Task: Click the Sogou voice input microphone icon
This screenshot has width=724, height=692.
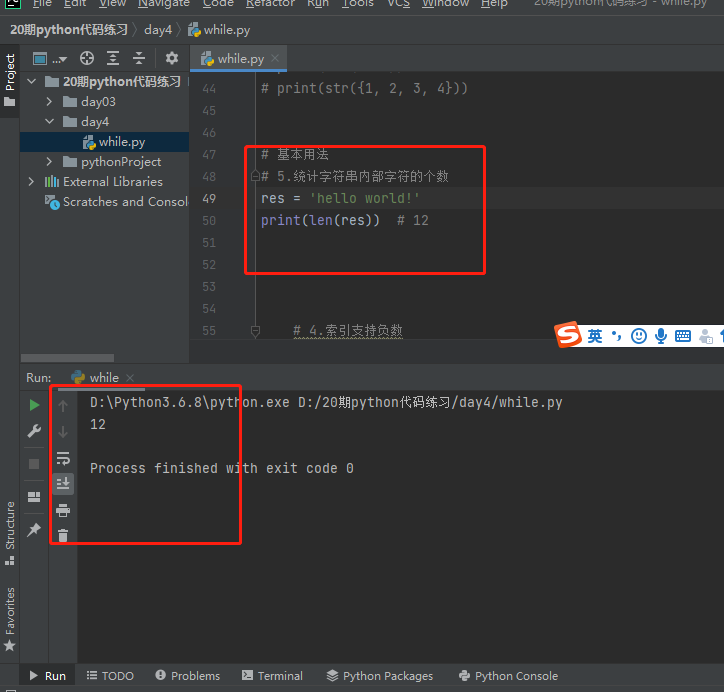Action: pyautogui.click(x=661, y=336)
